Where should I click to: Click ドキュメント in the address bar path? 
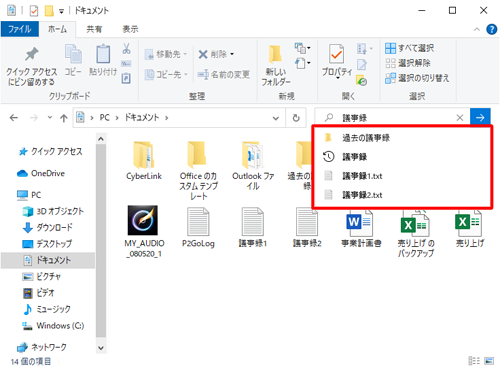(x=142, y=117)
